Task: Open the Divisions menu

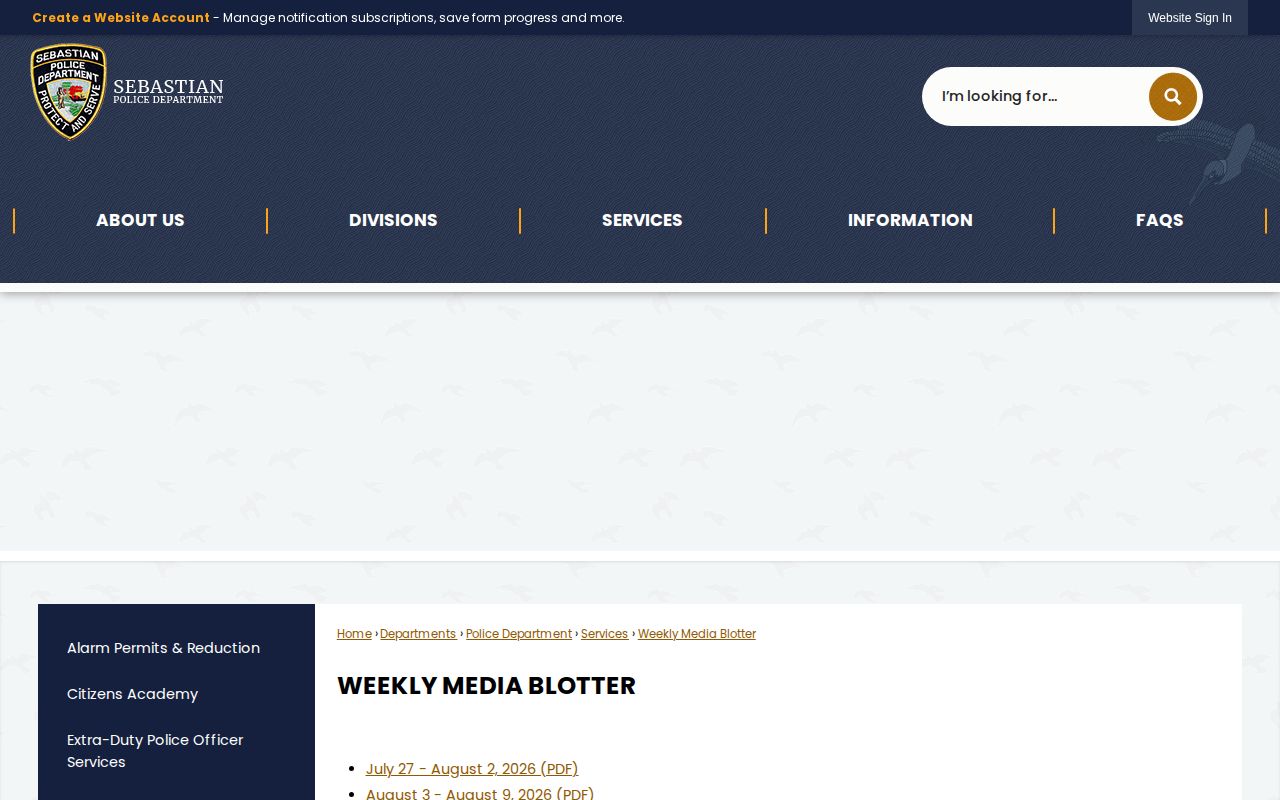Action: tap(393, 220)
